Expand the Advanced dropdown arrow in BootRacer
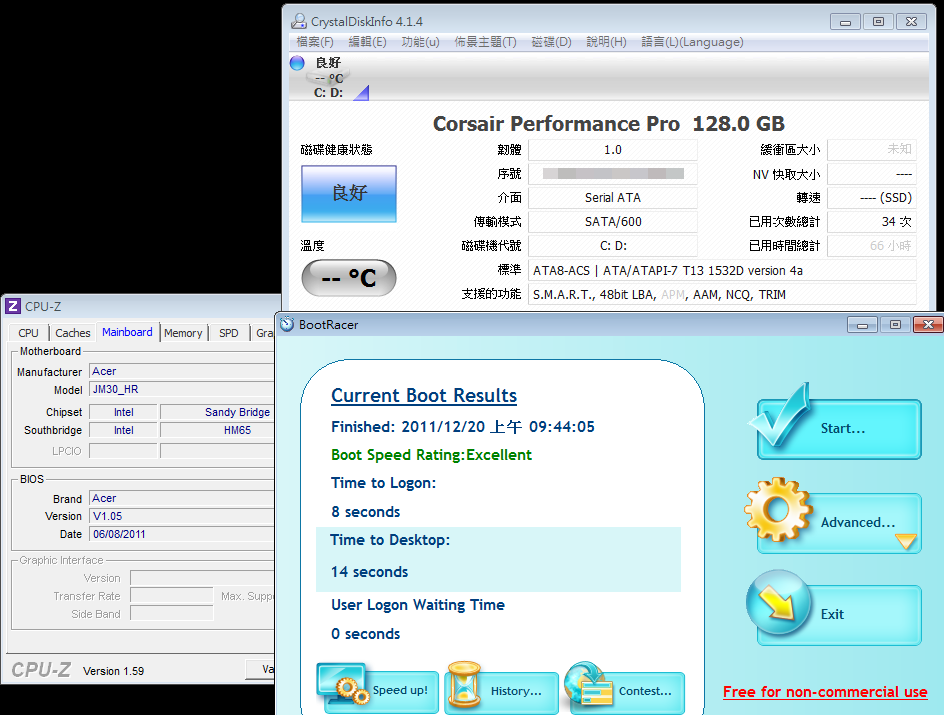This screenshot has height=715, width=944. [x=905, y=541]
